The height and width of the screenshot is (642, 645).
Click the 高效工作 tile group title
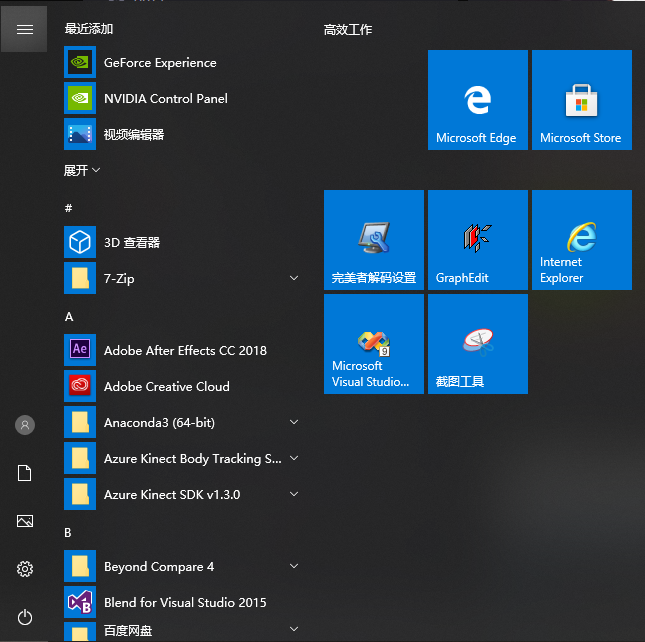pos(348,30)
